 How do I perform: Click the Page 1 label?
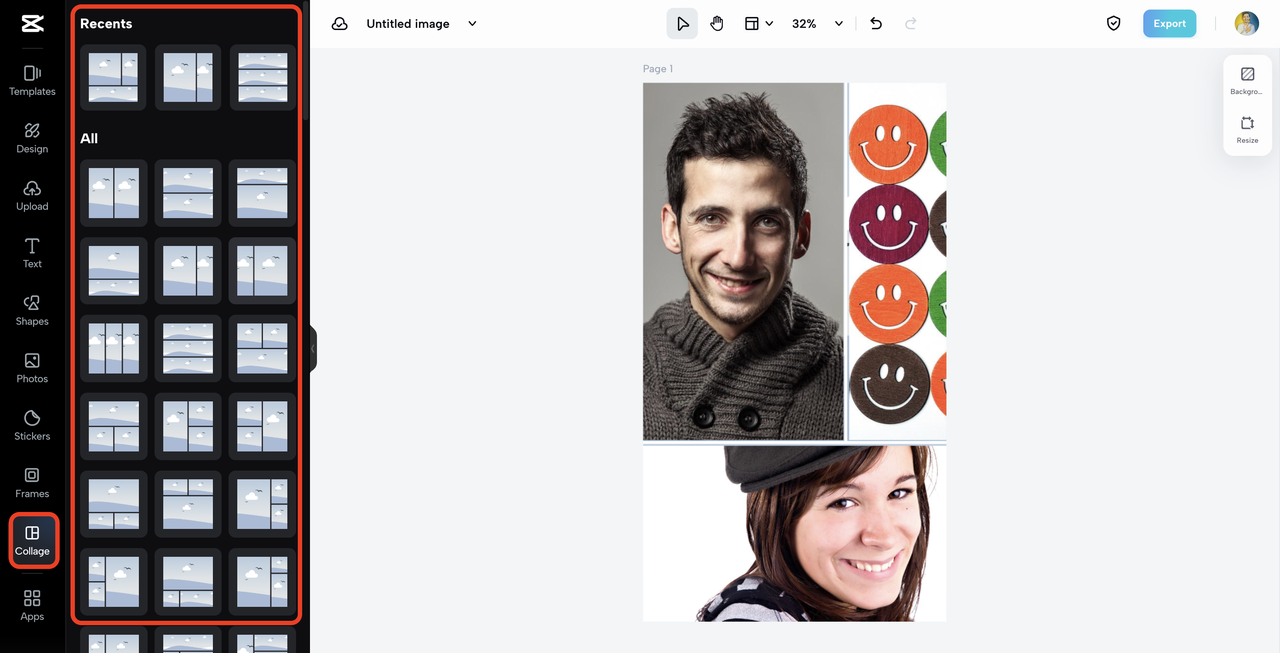658,69
